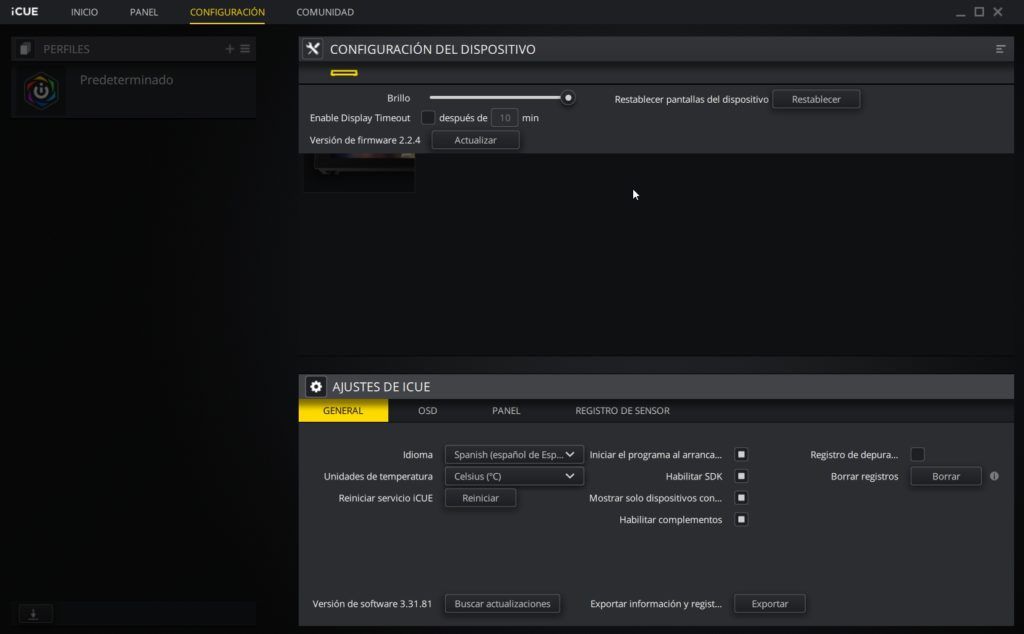Click the device settings wrench icon

tap(313, 49)
